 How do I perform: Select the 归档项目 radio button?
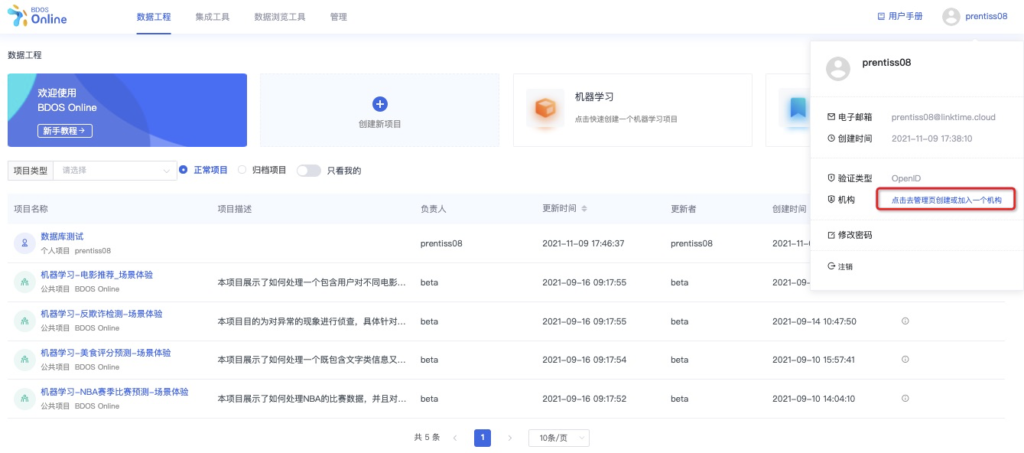[242, 170]
